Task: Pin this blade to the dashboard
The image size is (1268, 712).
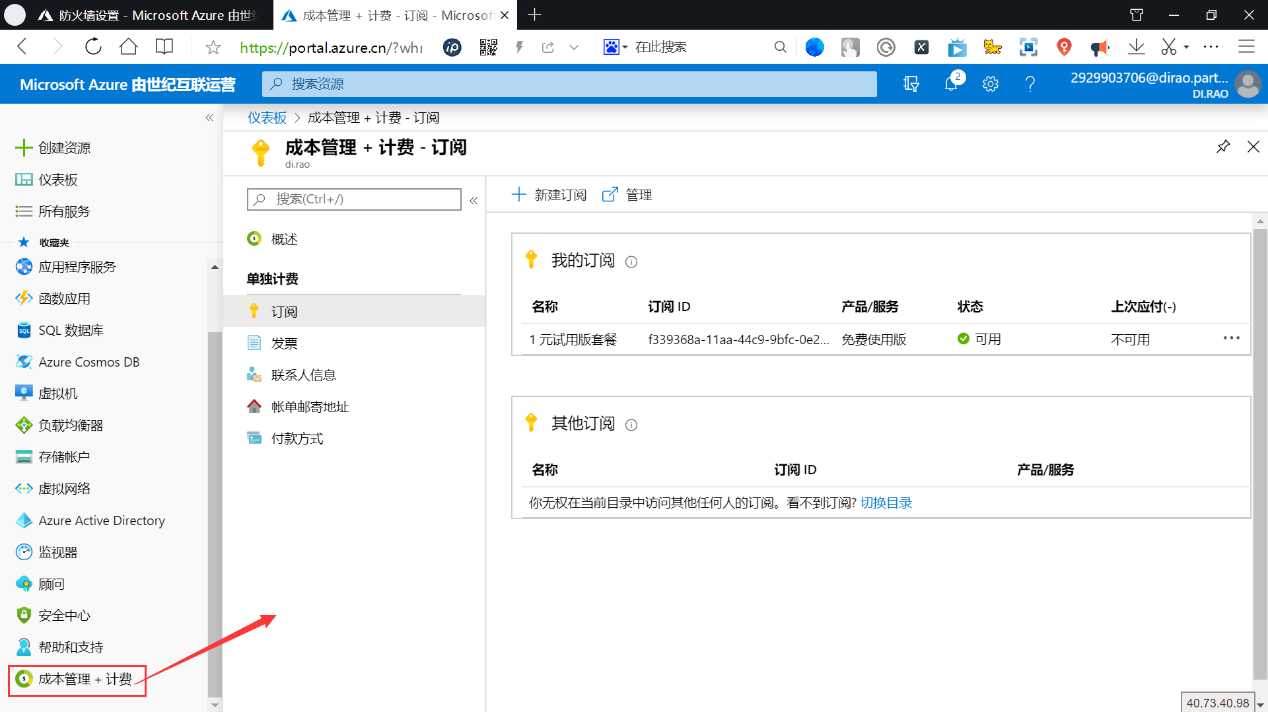Action: point(1223,147)
